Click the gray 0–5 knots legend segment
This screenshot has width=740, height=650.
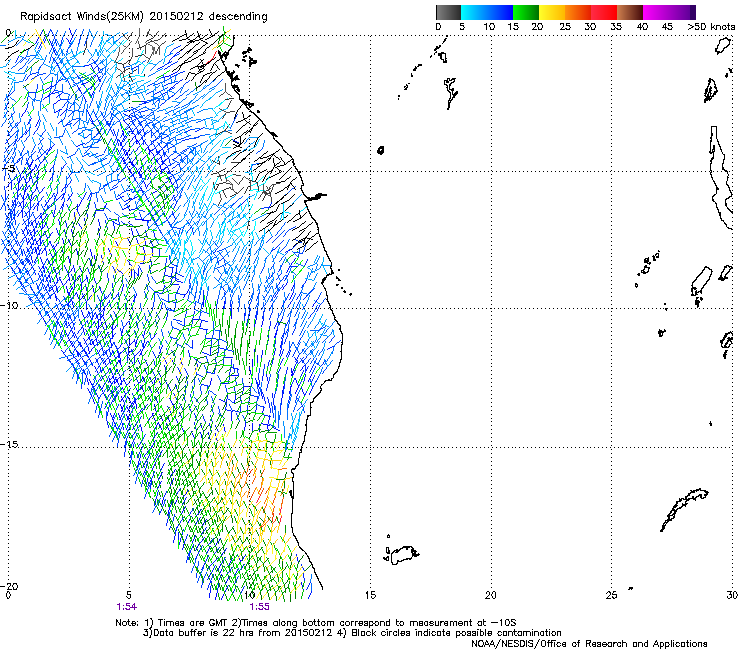(x=448, y=12)
